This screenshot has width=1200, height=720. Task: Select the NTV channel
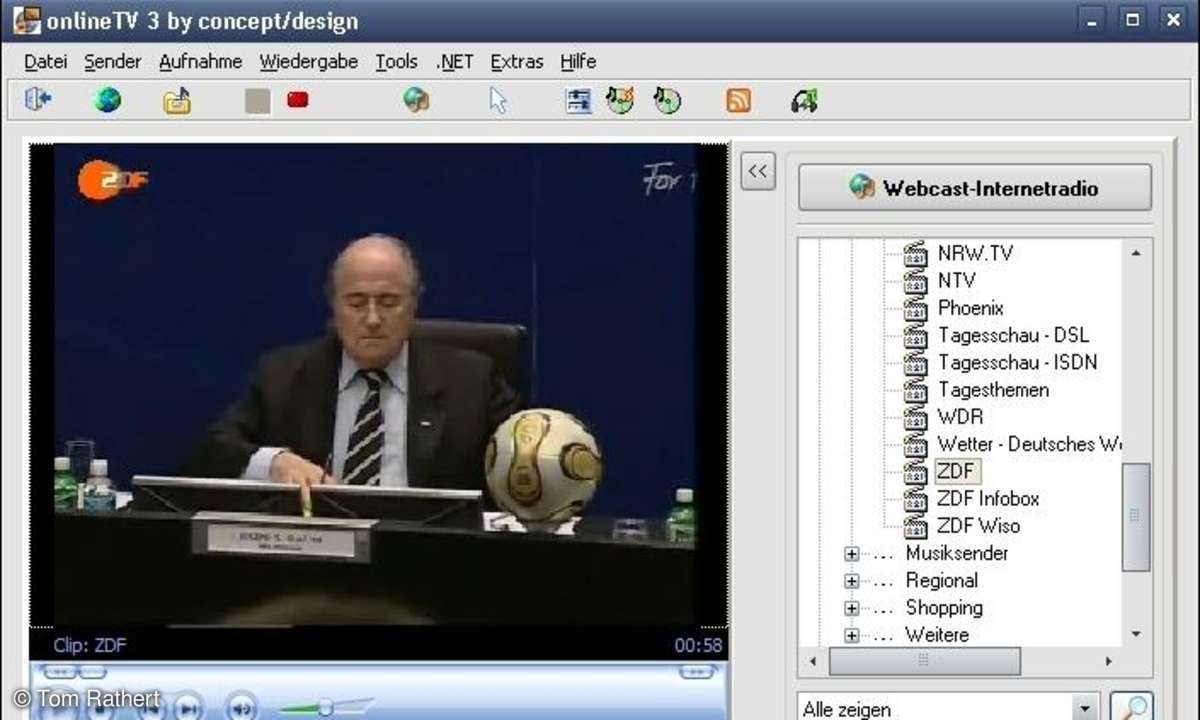956,281
